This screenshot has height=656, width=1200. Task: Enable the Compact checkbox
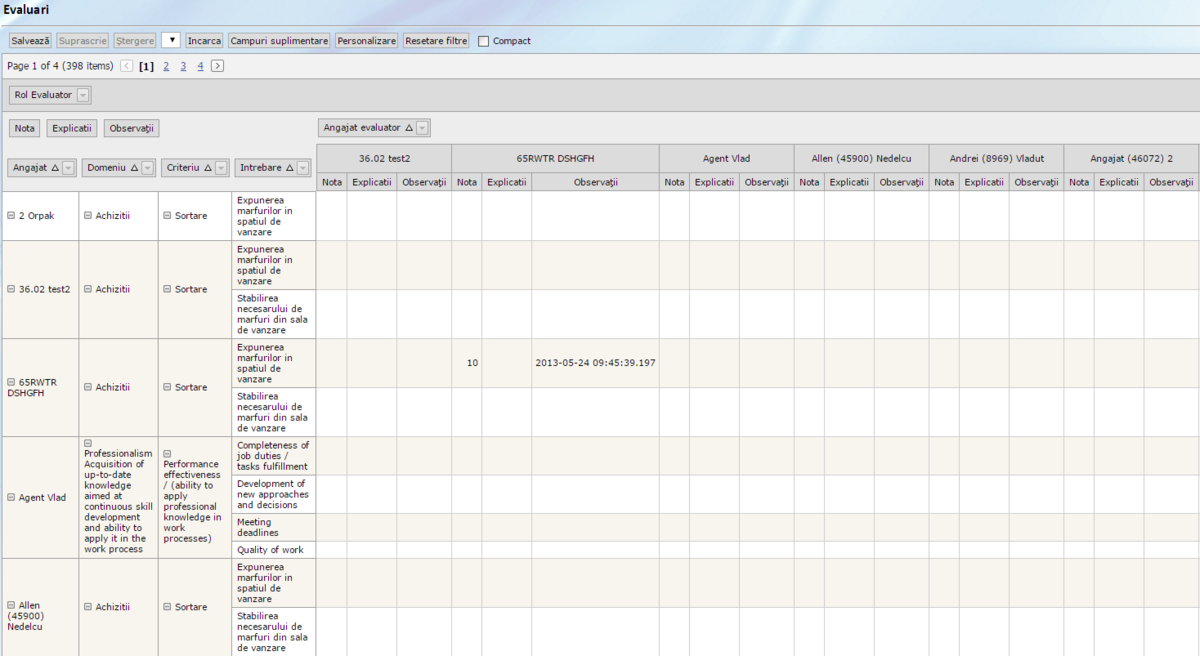[484, 41]
